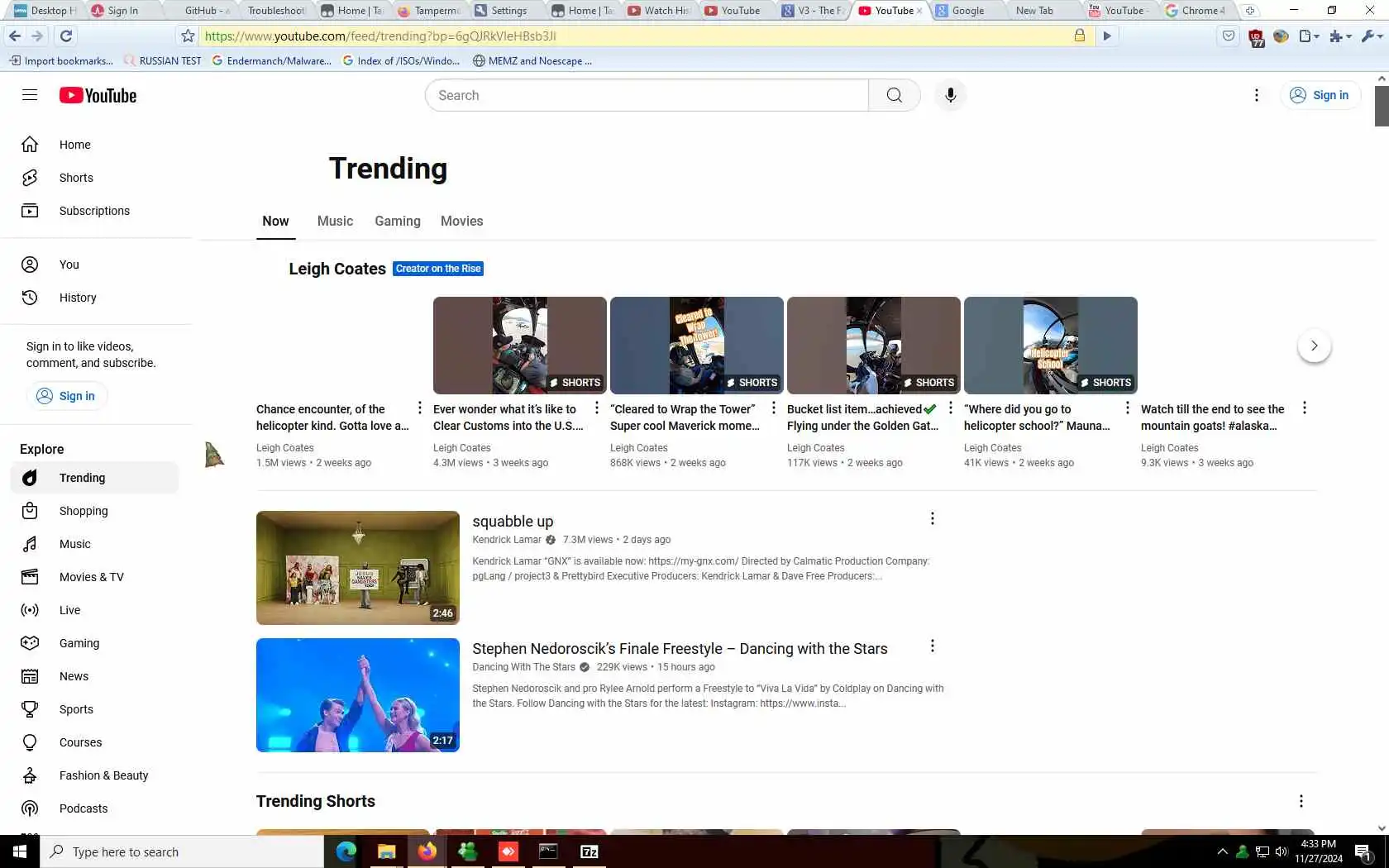
Task: Open menu for mountain goats short
Action: point(1304,408)
